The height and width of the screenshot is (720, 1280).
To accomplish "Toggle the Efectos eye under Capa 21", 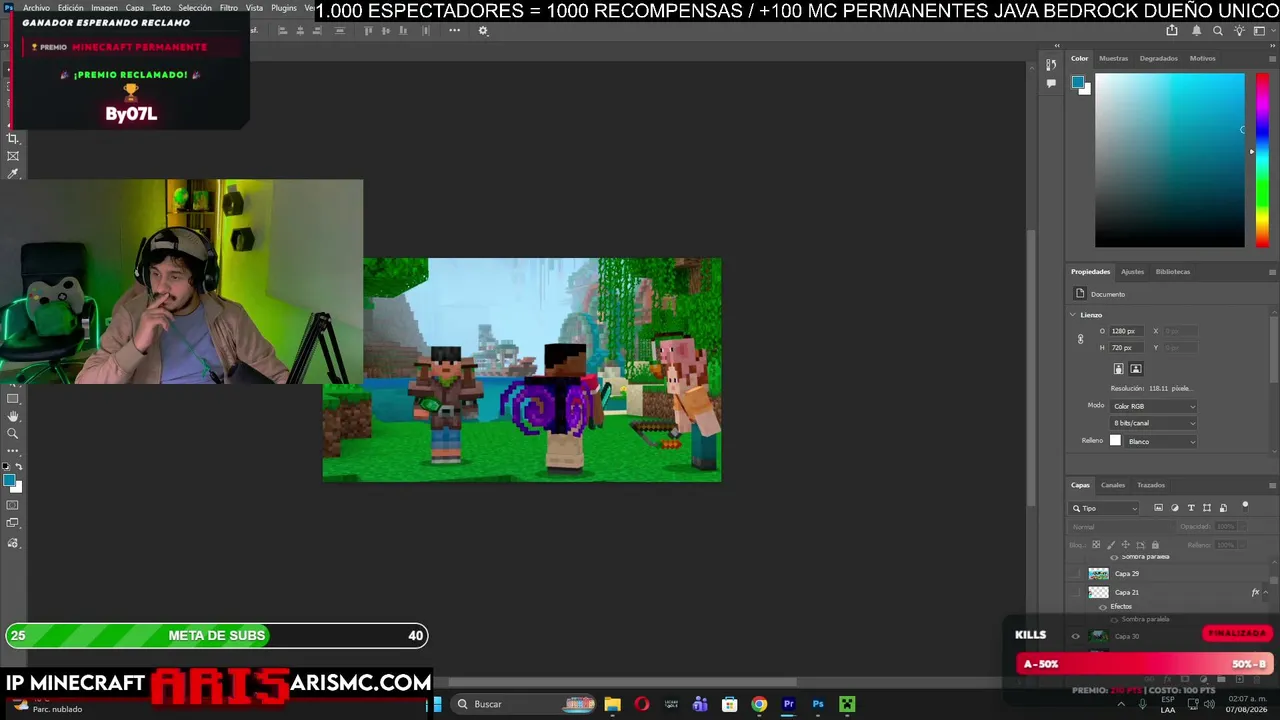I will coord(1103,607).
